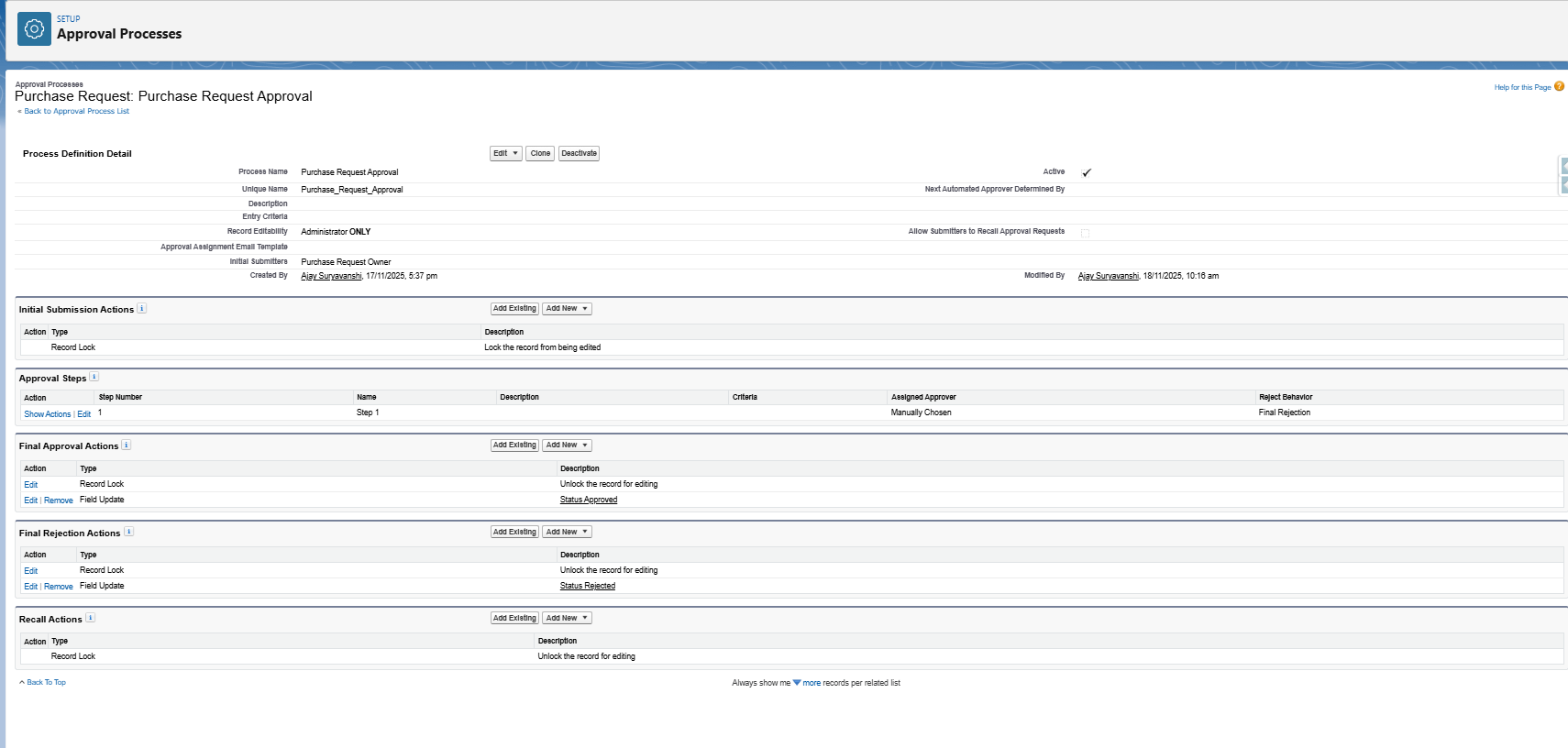The image size is (1568, 748).
Task: Go back to Approval Process List
Action: (x=76, y=111)
